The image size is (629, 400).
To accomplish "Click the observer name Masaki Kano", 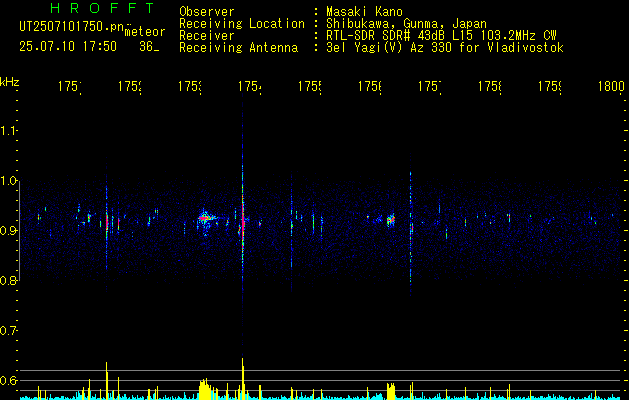I will pyautogui.click(x=364, y=12).
